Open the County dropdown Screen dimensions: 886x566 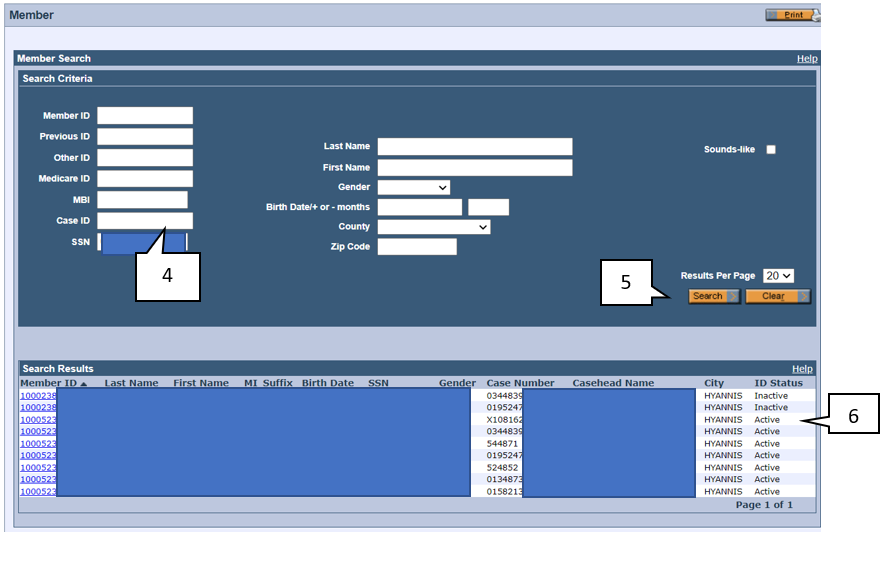pos(434,227)
